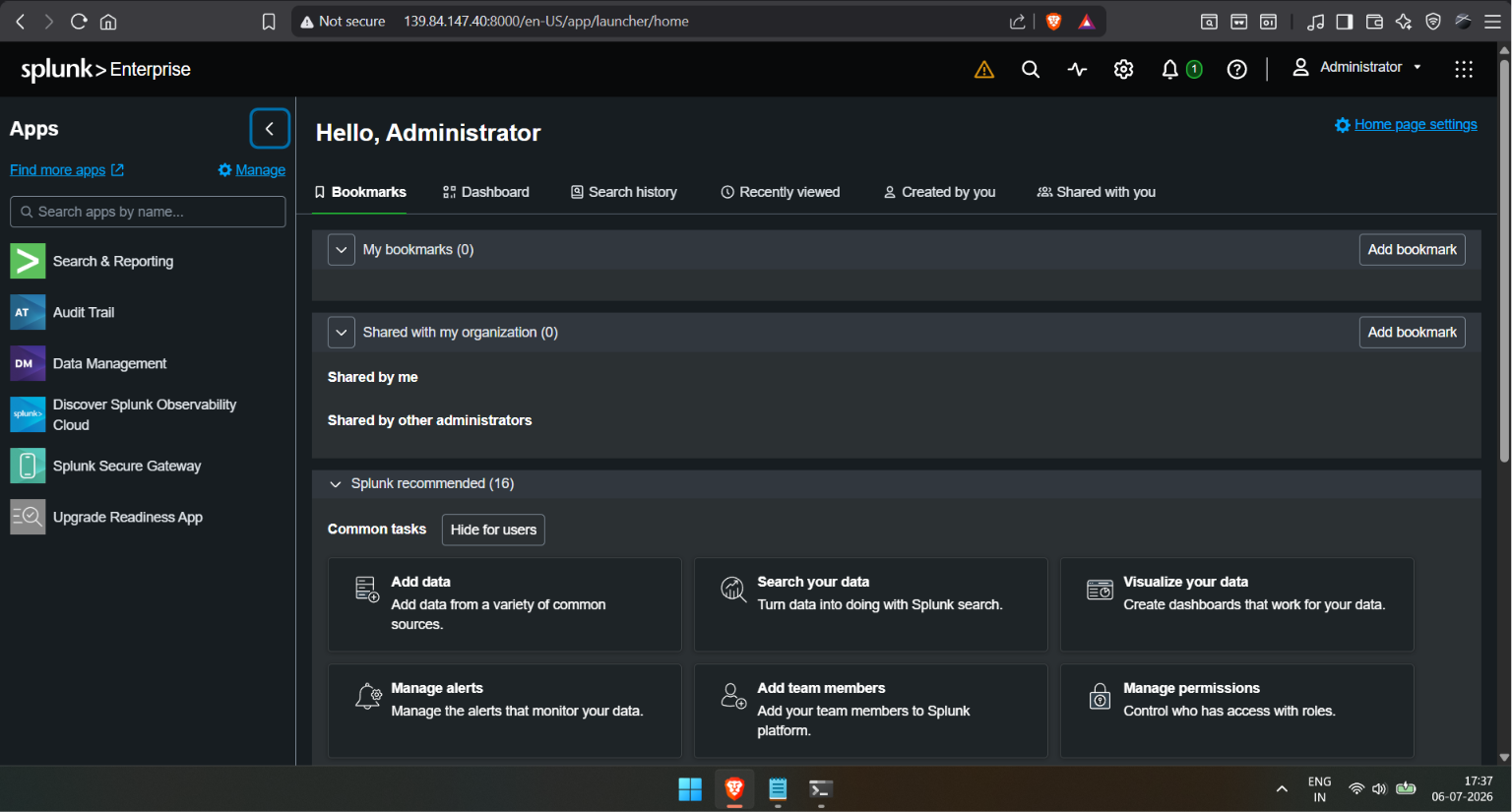Collapse the Apps sidebar panel
This screenshot has height=812, width=1512.
click(270, 129)
